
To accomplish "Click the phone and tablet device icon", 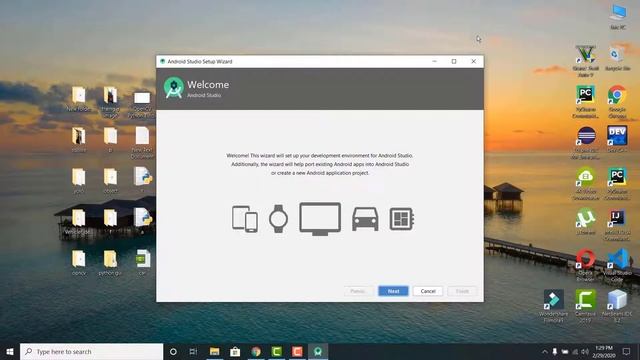I will tap(245, 219).
